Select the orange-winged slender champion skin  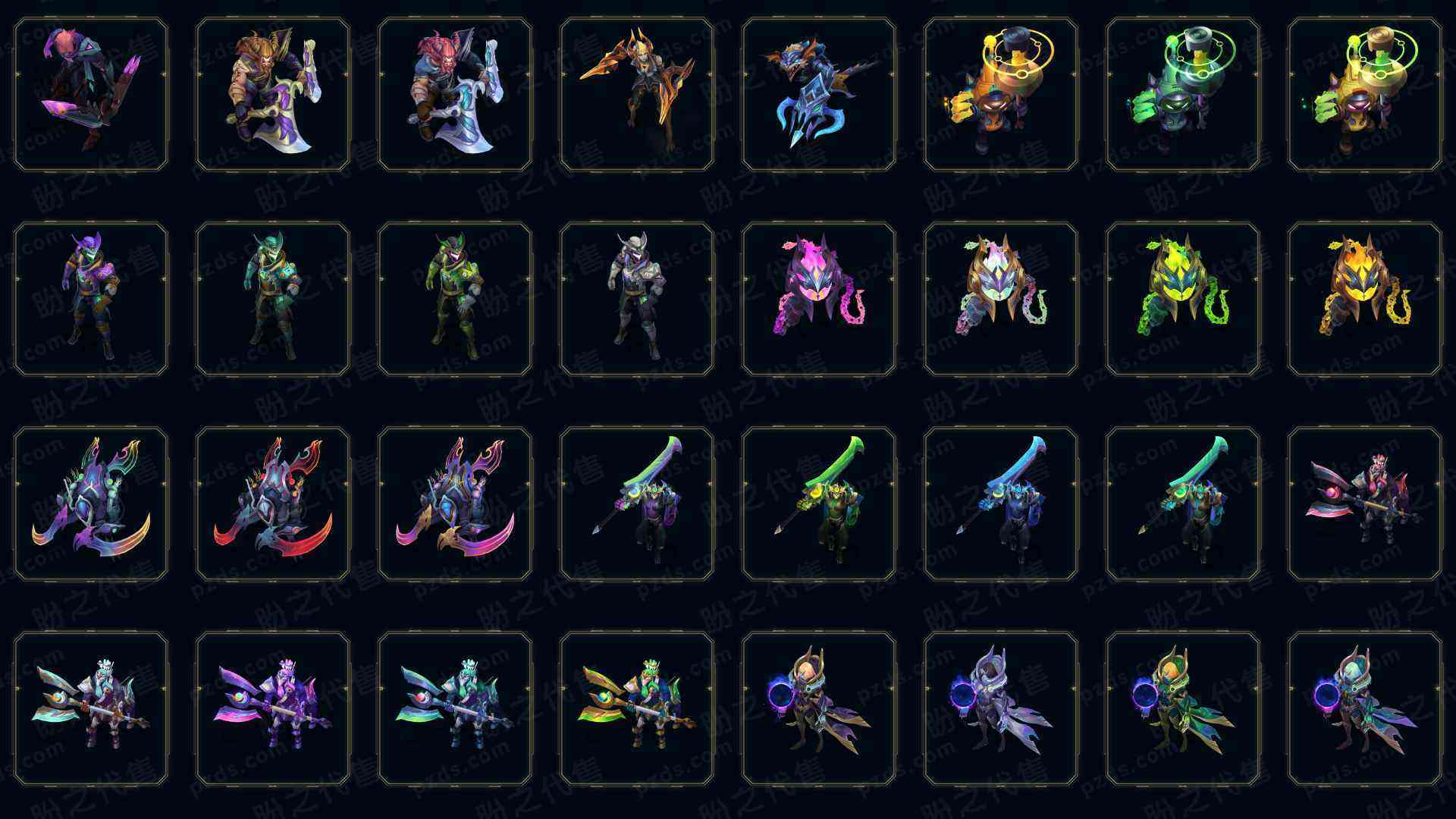point(637,95)
